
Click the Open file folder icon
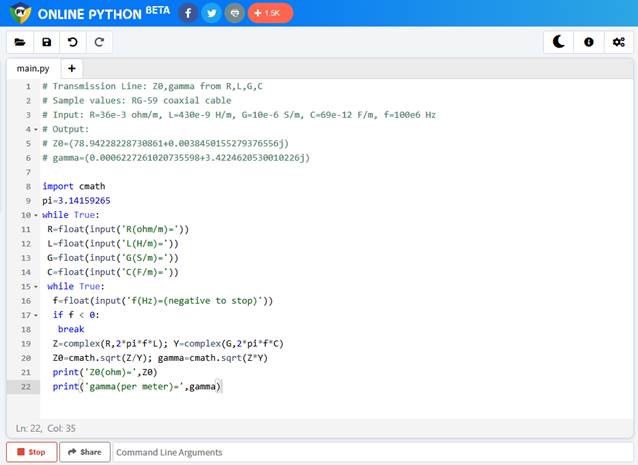coord(20,42)
